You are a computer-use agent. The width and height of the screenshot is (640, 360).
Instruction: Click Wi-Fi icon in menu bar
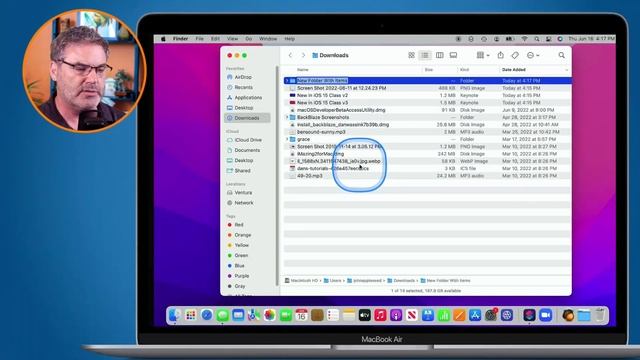click(x=524, y=39)
